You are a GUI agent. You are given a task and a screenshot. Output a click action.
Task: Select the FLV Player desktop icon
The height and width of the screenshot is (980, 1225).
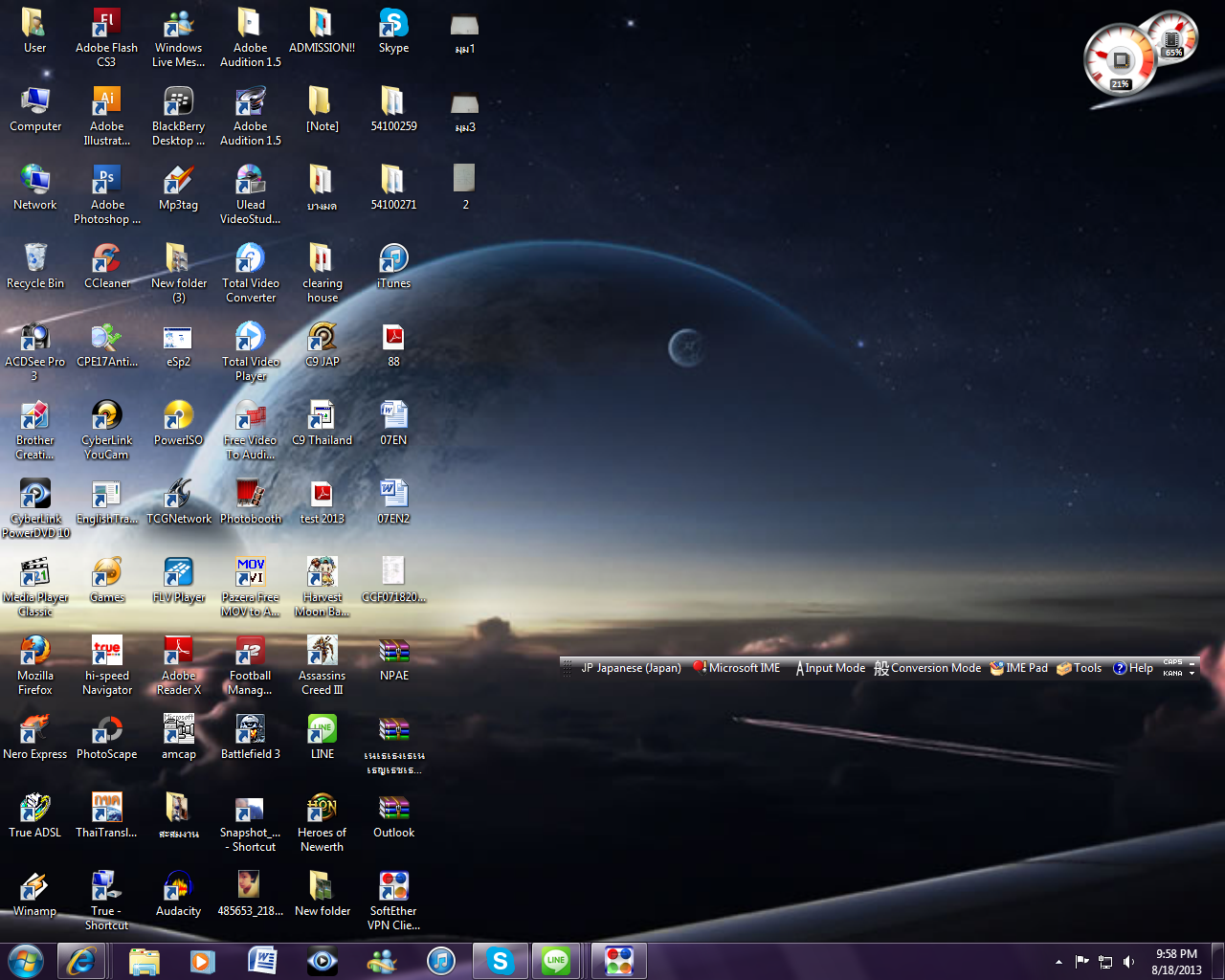tap(178, 580)
